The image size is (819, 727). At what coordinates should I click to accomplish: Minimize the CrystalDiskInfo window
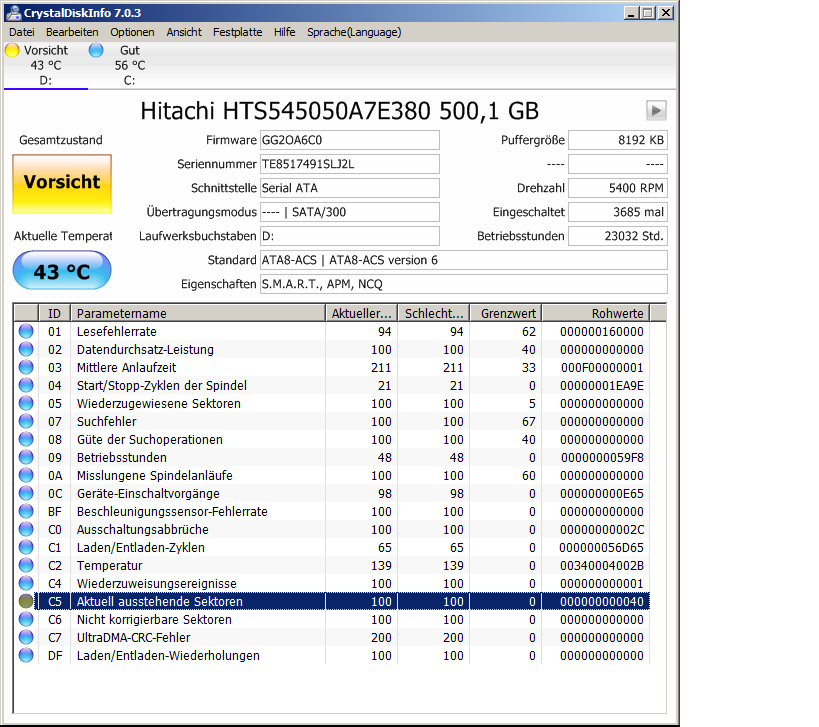[631, 13]
